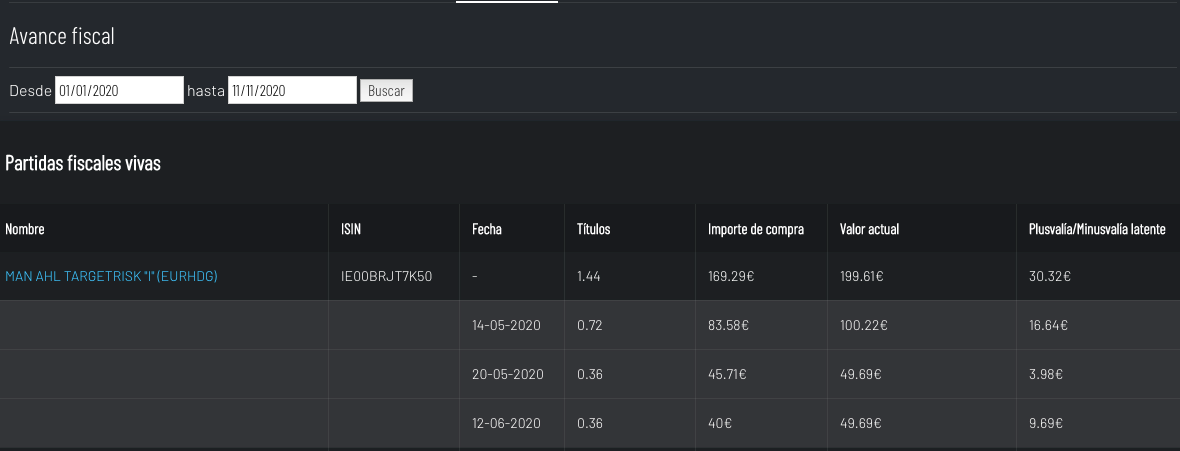The height and width of the screenshot is (451, 1180).
Task: Click the Importe de compra column header
Action: pyautogui.click(x=756, y=229)
